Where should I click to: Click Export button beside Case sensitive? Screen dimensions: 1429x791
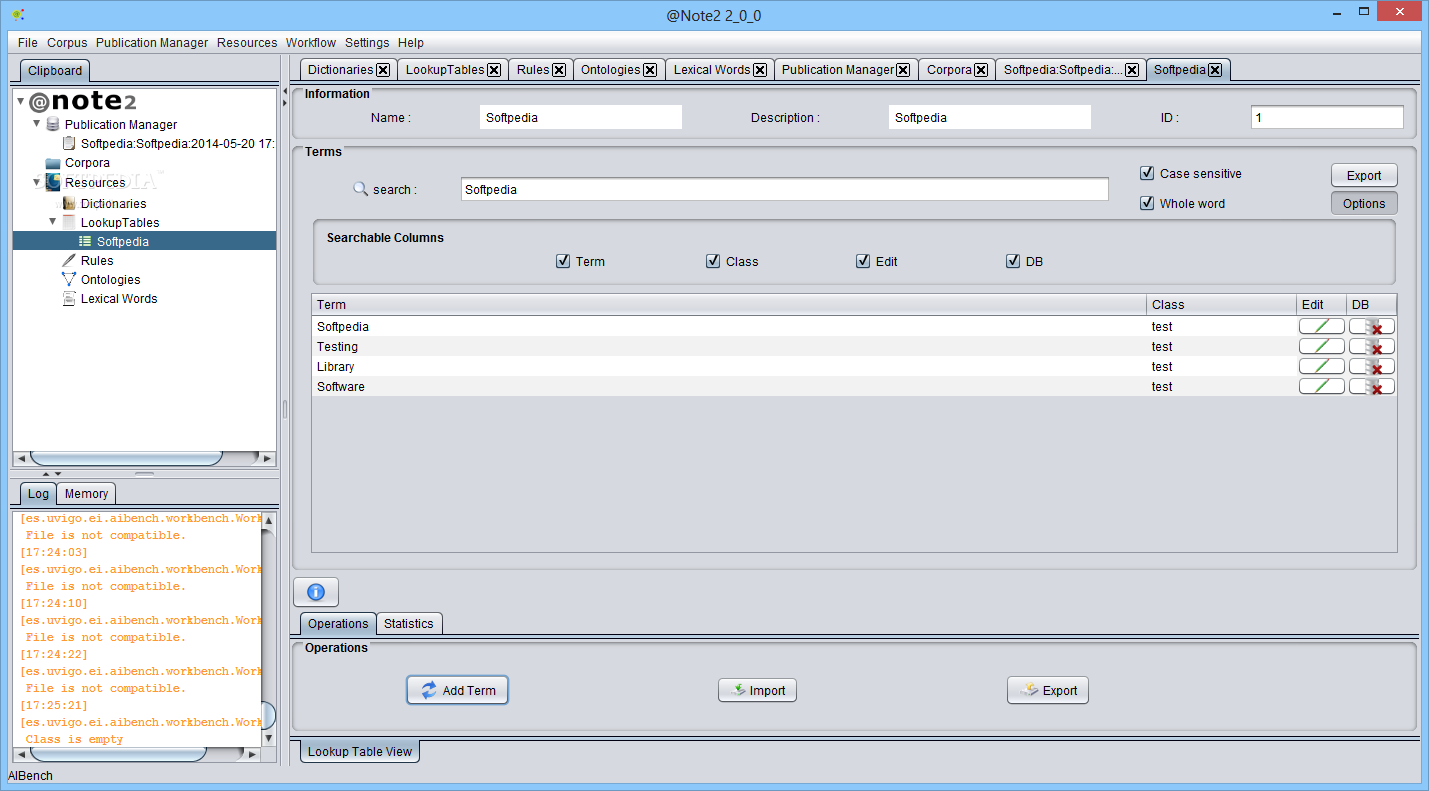click(x=1364, y=175)
